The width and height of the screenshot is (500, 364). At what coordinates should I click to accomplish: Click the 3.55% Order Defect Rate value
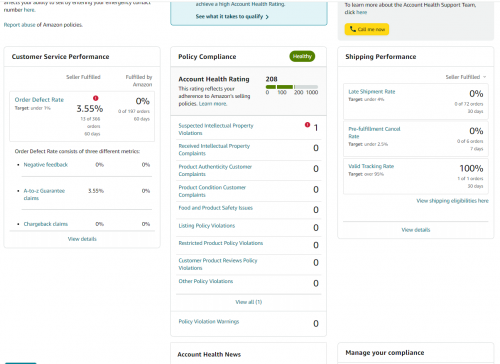point(90,109)
